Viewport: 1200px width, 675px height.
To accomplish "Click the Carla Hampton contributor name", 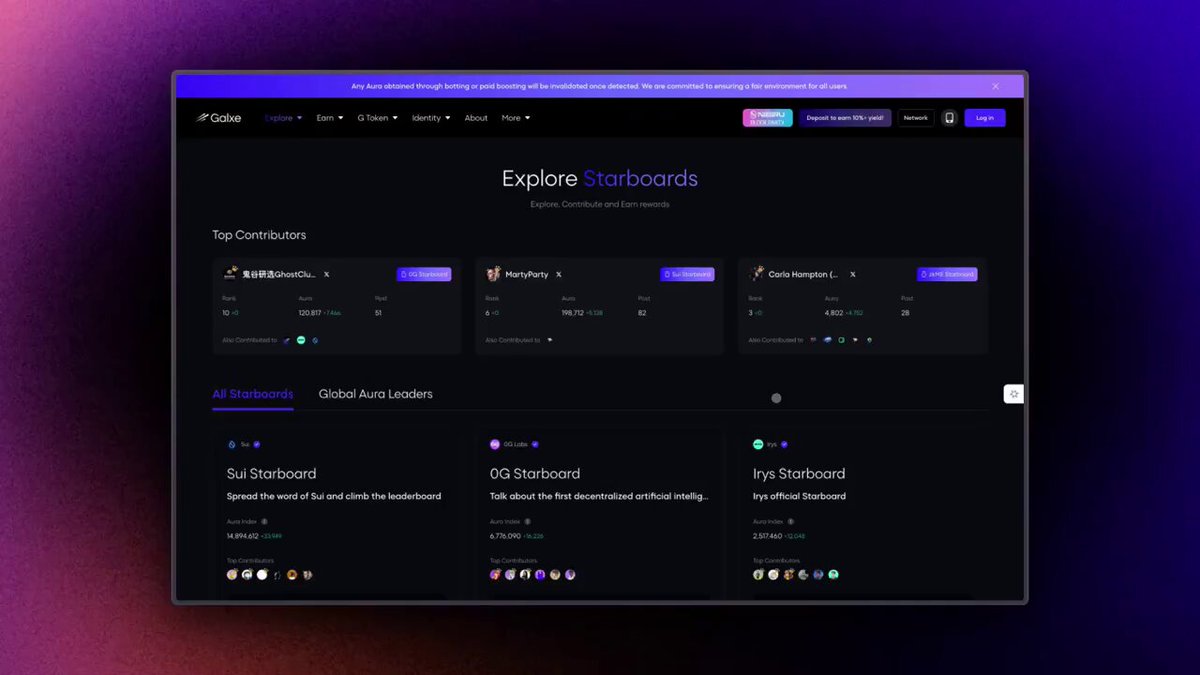I will [x=804, y=274].
